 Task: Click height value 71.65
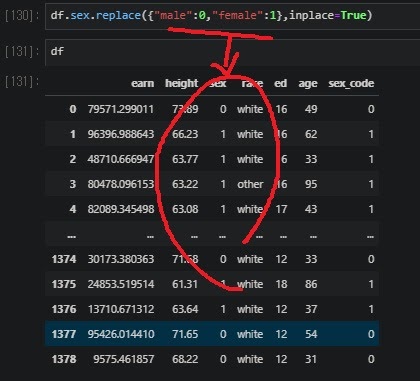click(x=185, y=334)
